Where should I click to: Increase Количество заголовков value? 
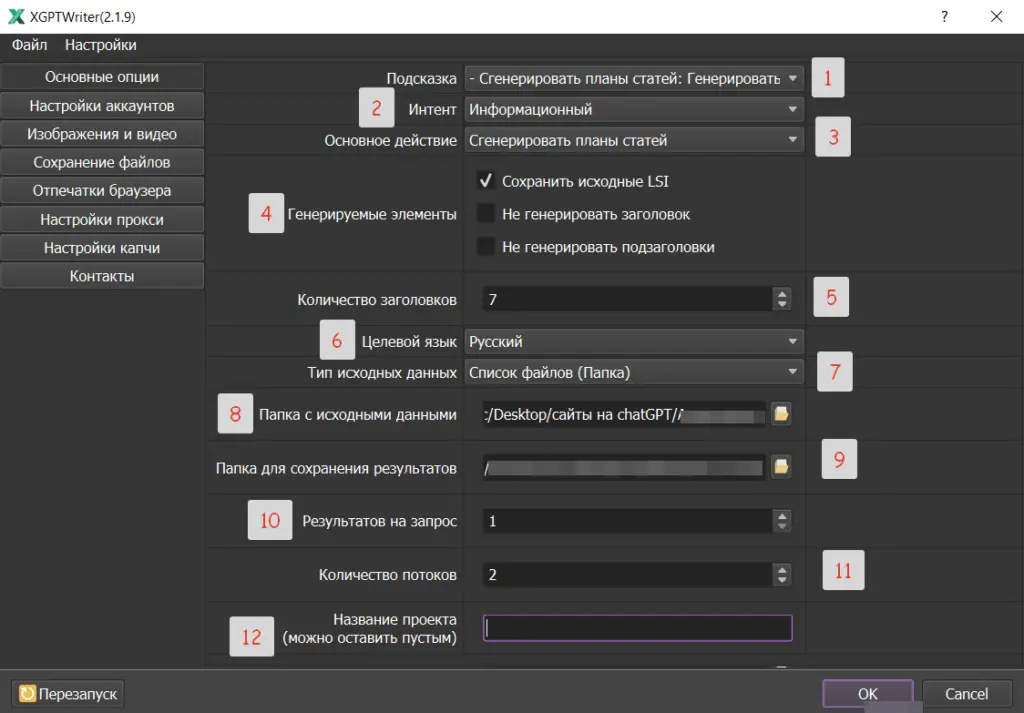pyautogui.click(x=782, y=294)
